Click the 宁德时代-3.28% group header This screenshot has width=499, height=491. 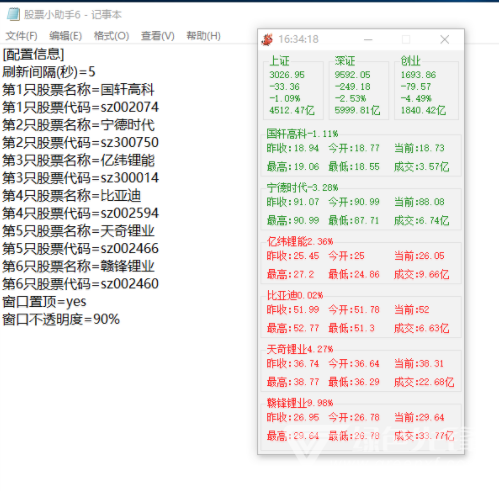302,188
